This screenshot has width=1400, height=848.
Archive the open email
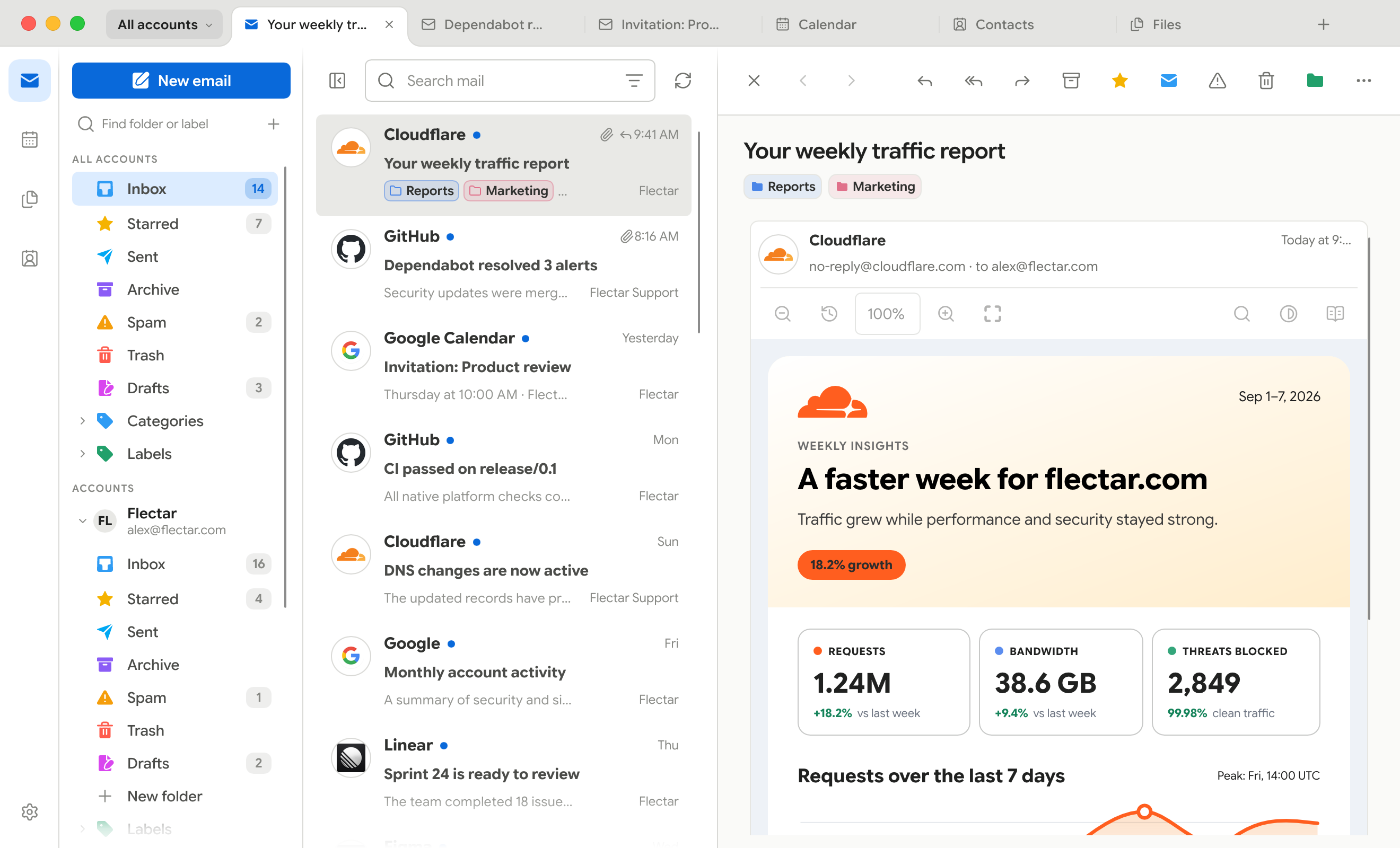pos(1071,81)
